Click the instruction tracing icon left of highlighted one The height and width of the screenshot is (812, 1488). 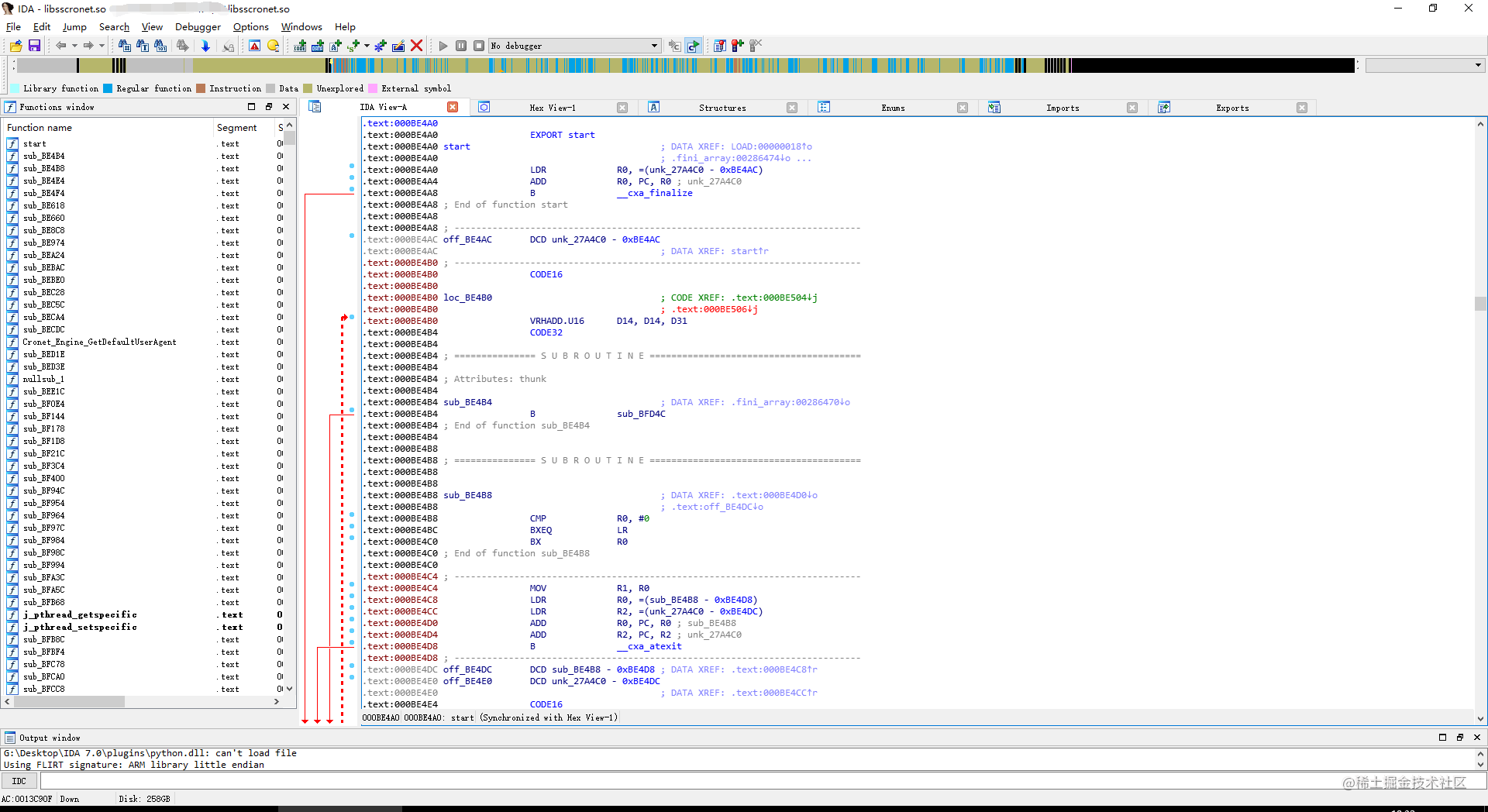click(x=675, y=46)
